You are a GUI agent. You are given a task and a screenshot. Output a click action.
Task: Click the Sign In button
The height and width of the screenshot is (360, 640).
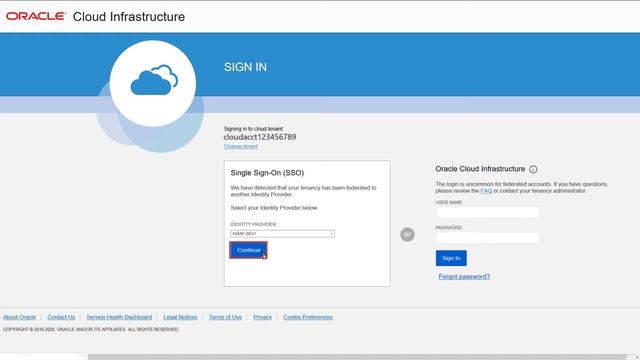(451, 258)
